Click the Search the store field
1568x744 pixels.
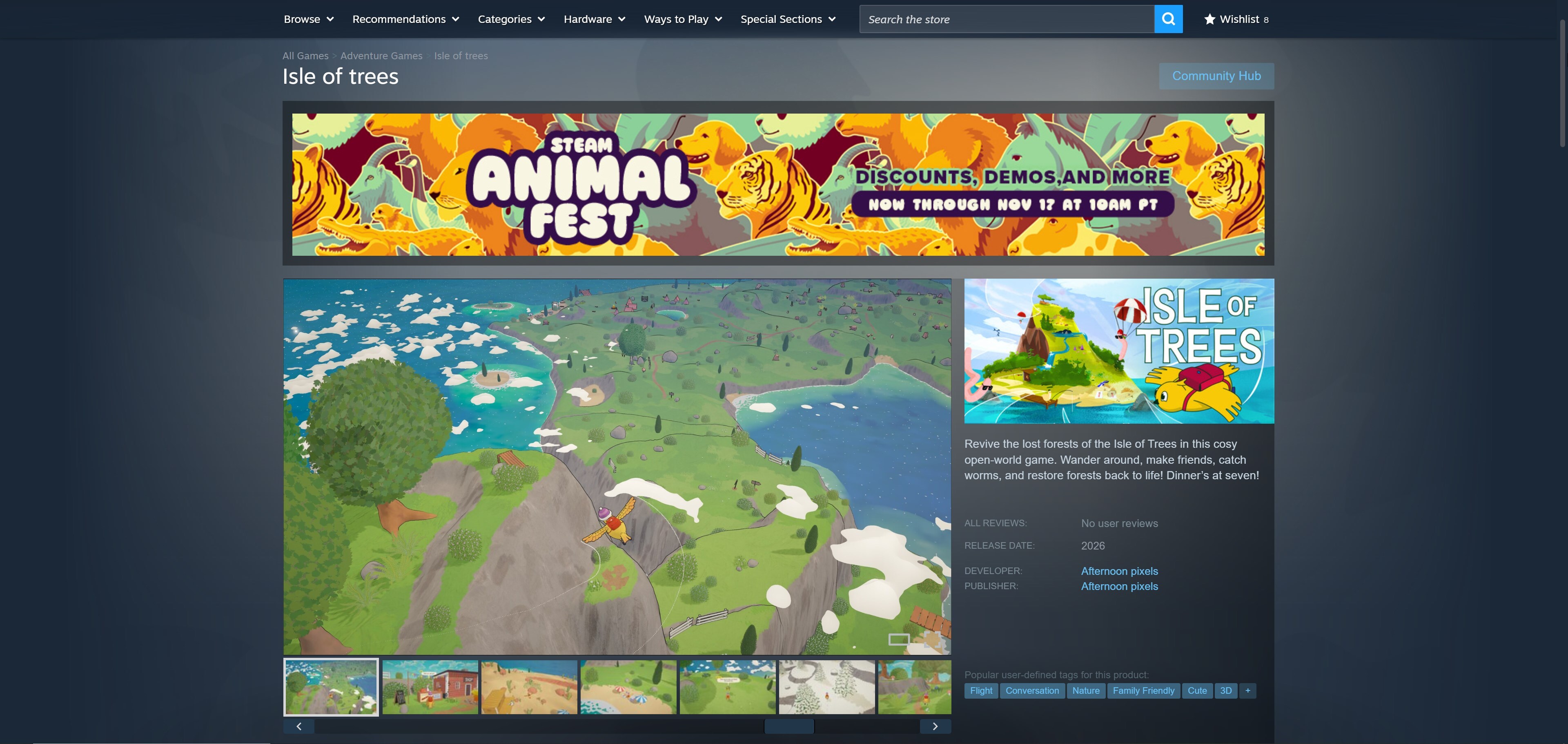point(1007,19)
